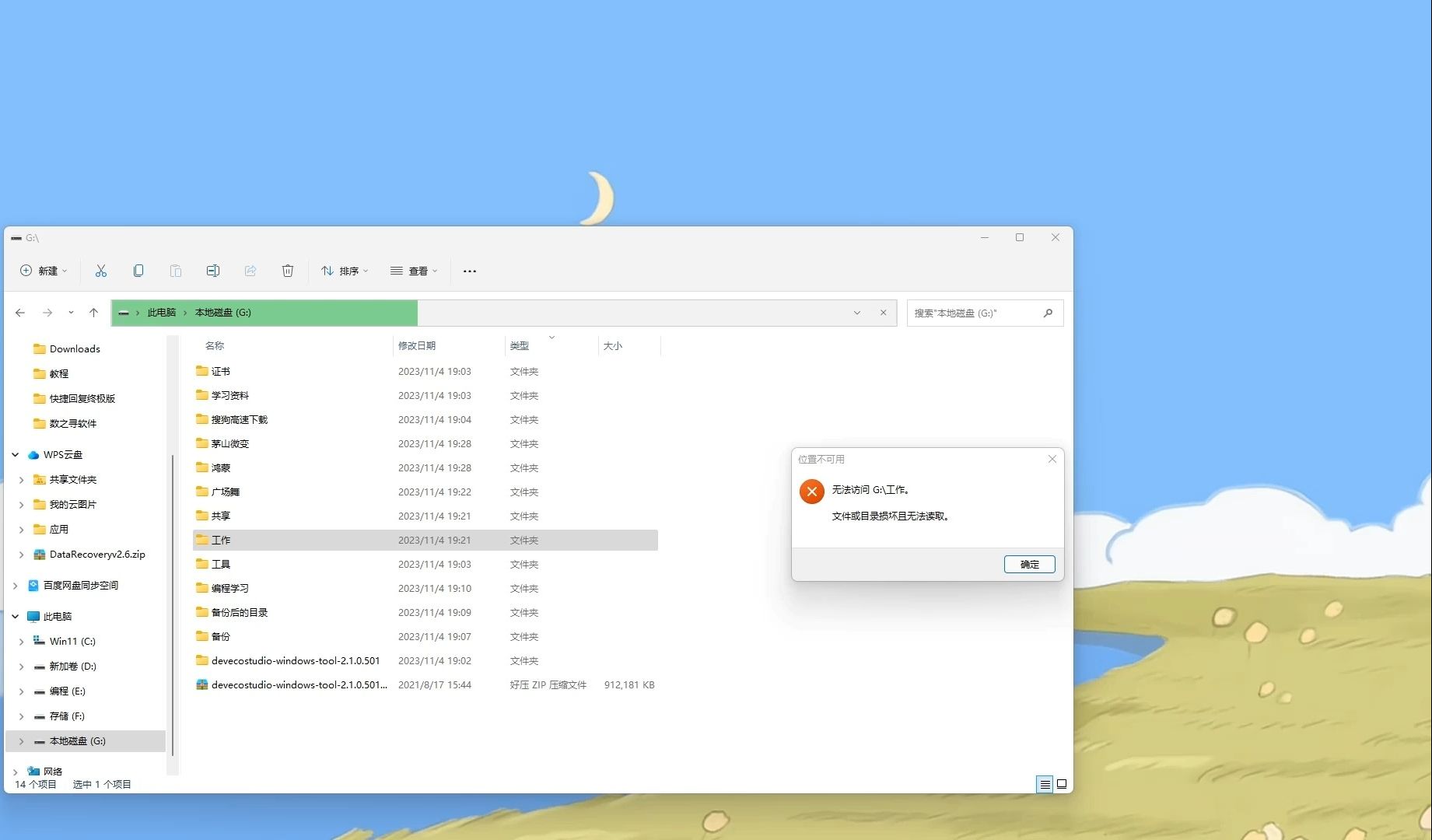Click 本地磁盘 (G:) breadcrumb segment
1432x840 pixels.
coord(223,313)
